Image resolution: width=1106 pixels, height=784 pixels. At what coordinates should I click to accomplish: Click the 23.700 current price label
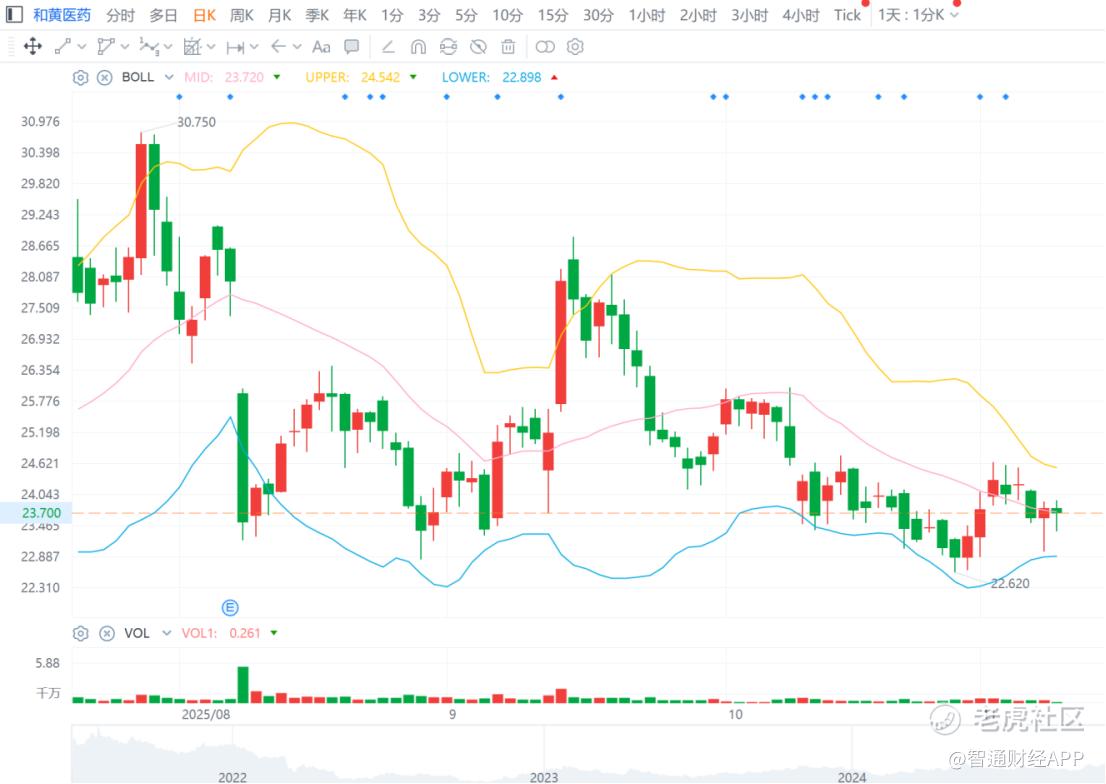pyautogui.click(x=36, y=513)
